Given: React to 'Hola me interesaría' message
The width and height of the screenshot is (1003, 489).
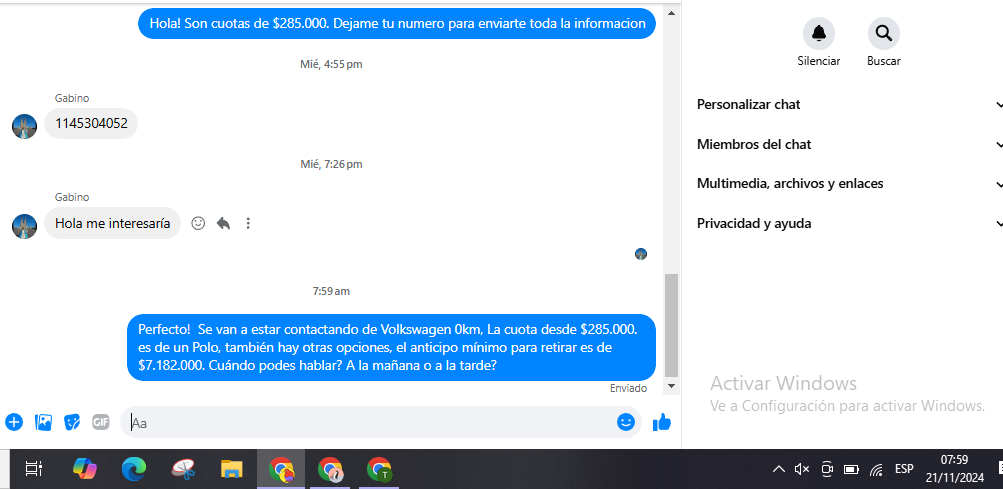Looking at the screenshot, I should point(198,223).
